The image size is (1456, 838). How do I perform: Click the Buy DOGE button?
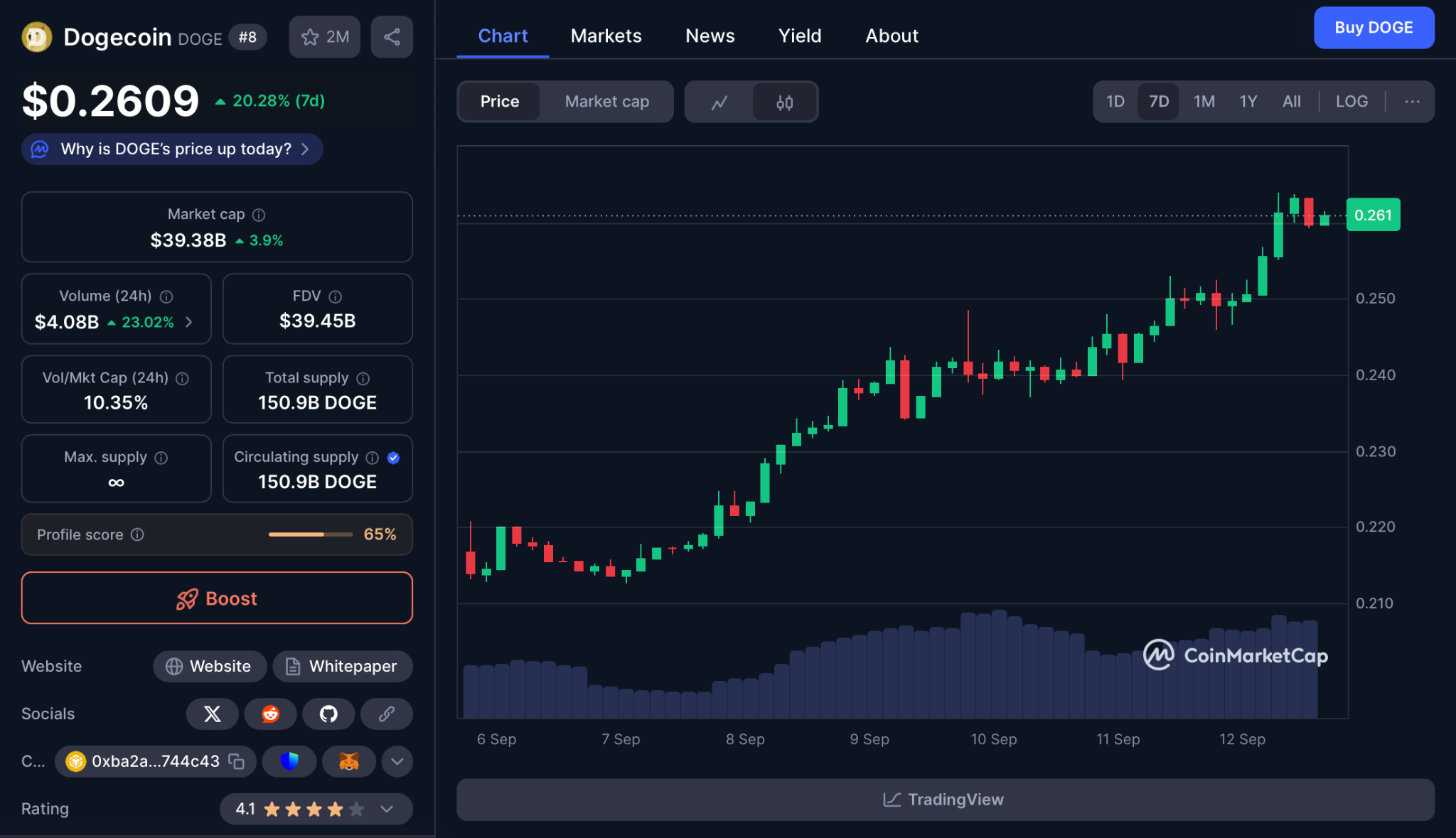[1373, 28]
